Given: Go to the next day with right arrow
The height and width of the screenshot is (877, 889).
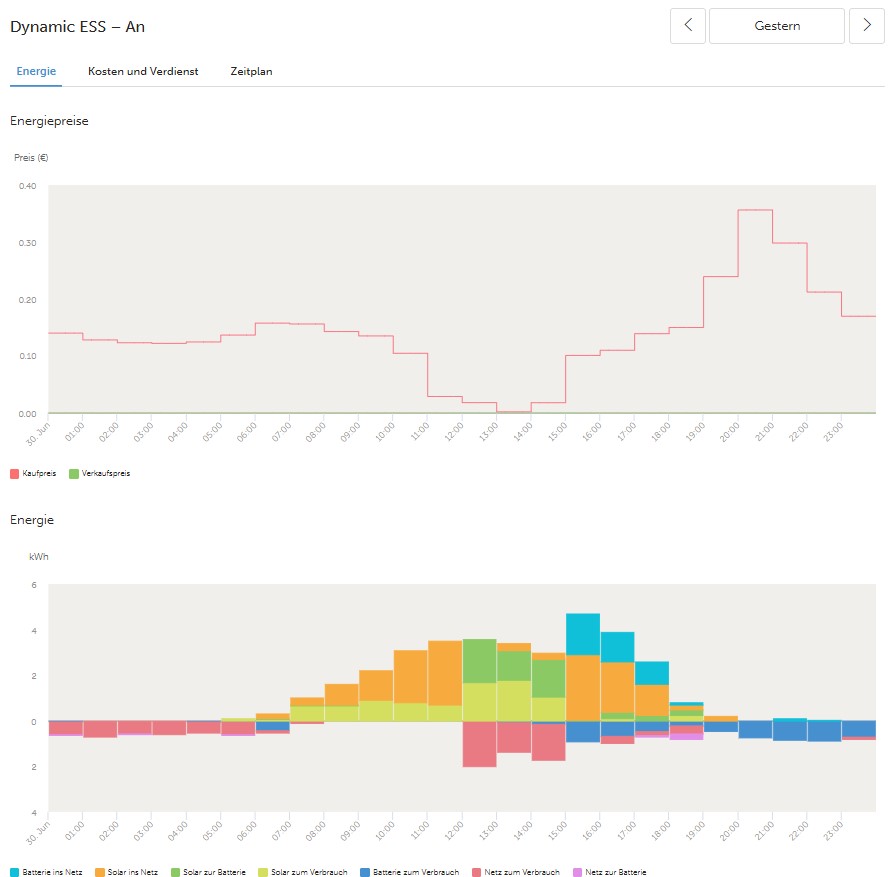Looking at the screenshot, I should pos(866,26).
